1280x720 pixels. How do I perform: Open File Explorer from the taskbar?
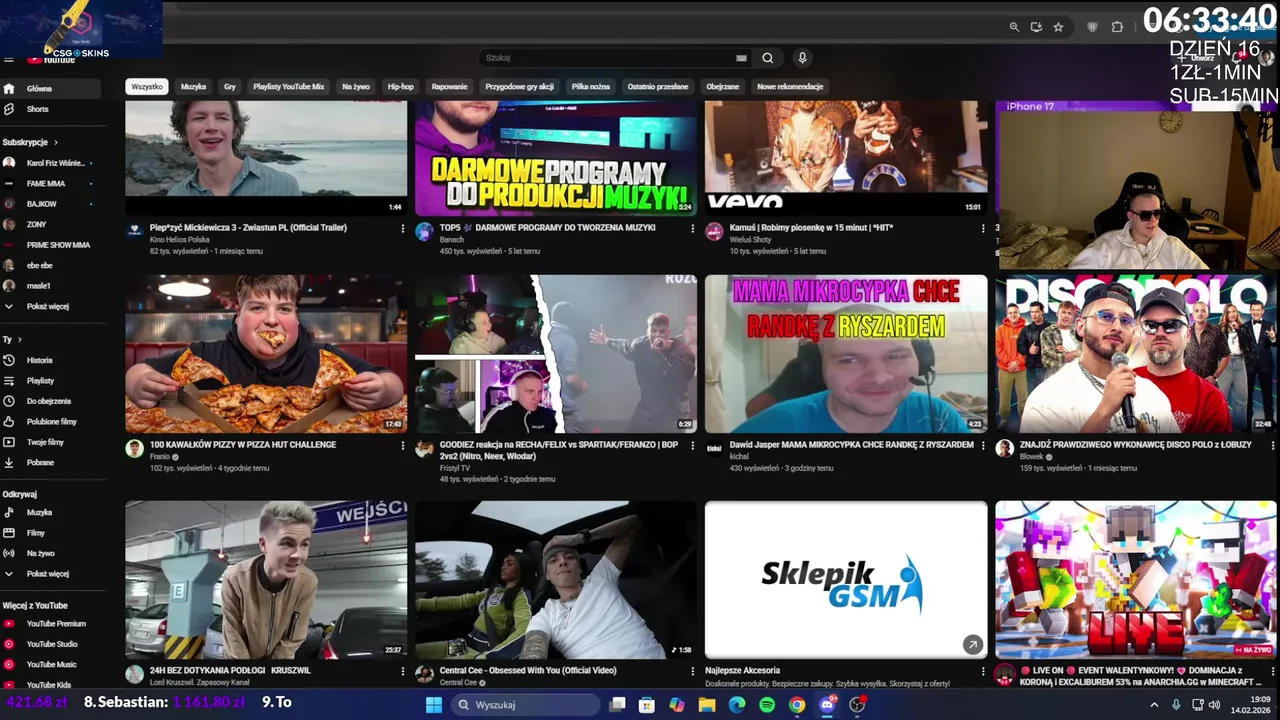(x=707, y=705)
